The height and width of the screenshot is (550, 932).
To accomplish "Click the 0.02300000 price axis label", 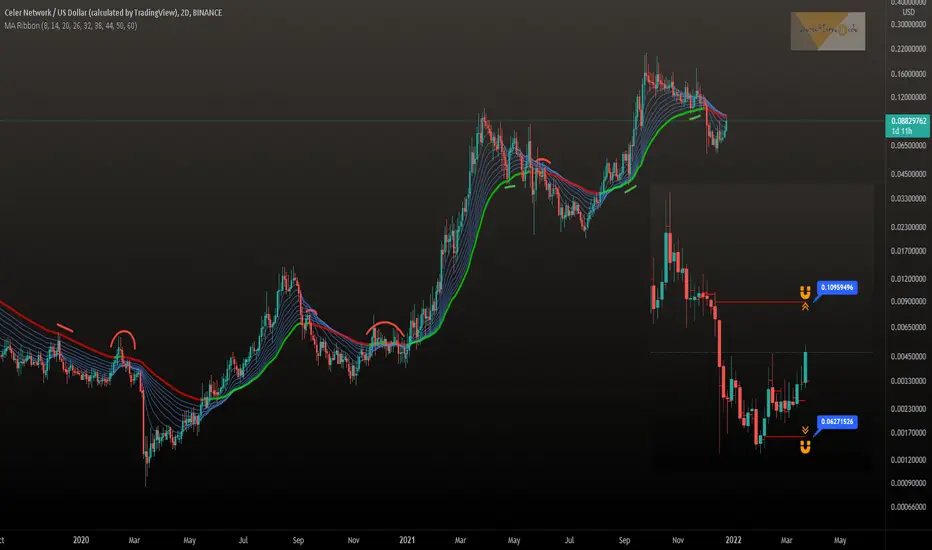I will coord(908,227).
